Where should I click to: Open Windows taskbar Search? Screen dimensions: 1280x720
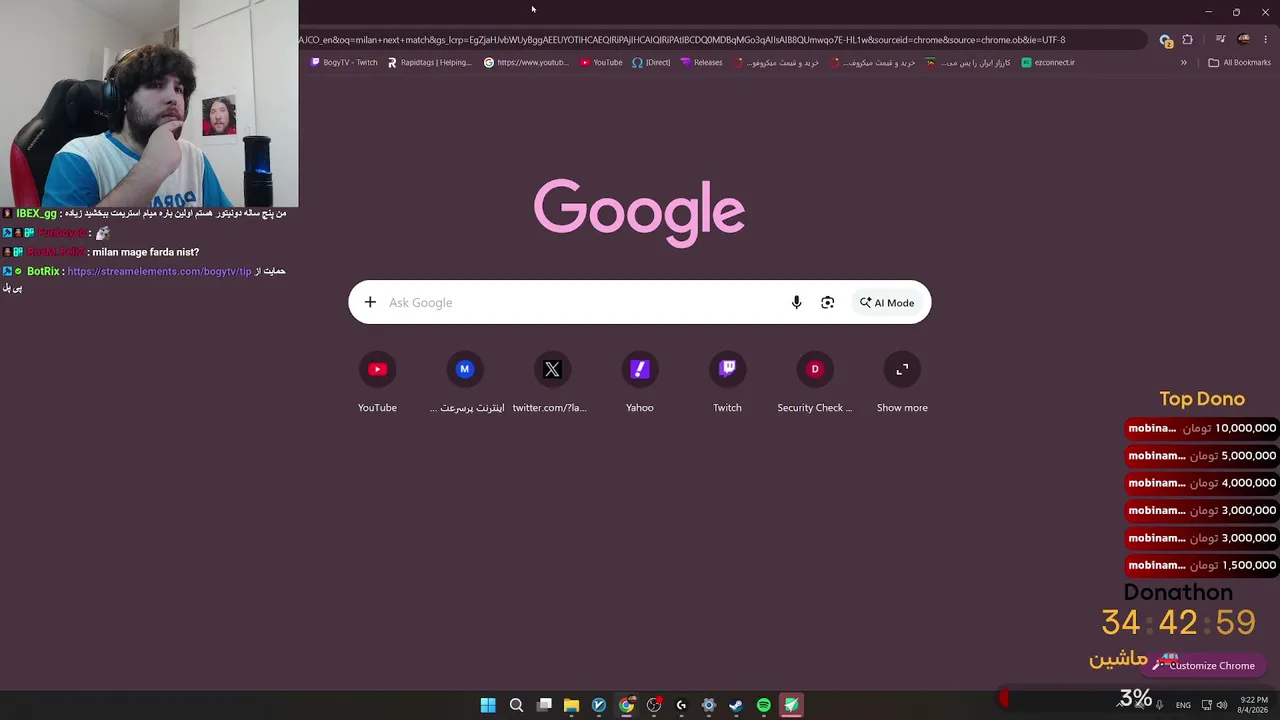click(516, 705)
